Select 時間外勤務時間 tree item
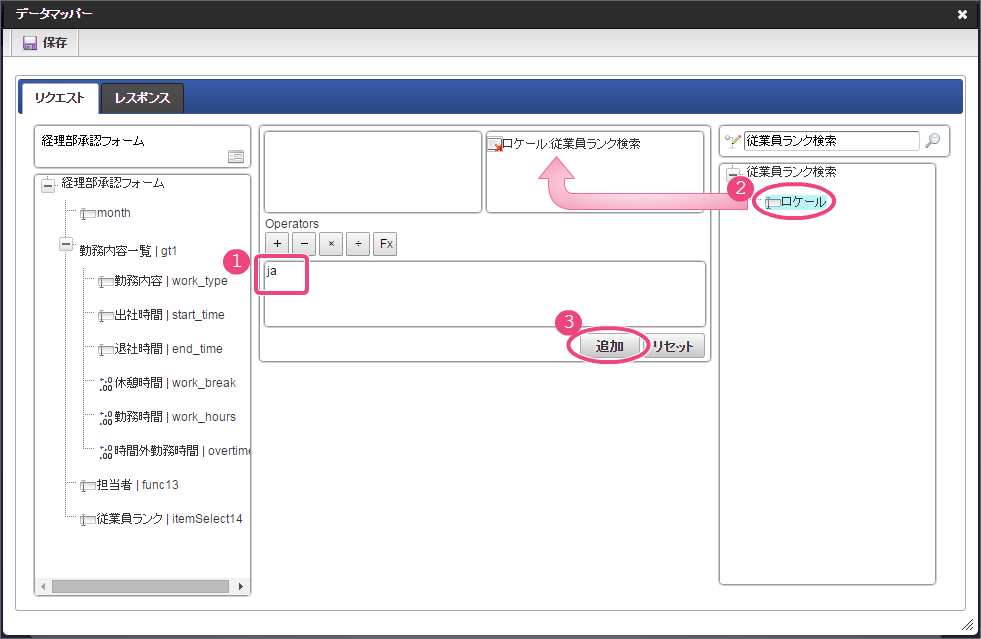The width and height of the screenshot is (981, 639). pos(182,451)
